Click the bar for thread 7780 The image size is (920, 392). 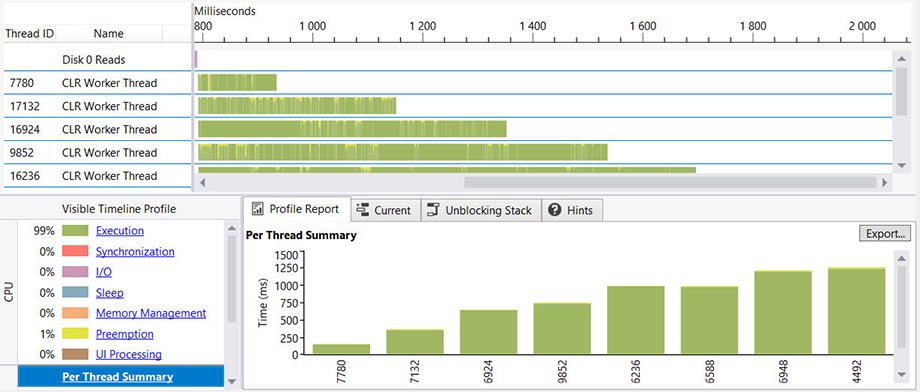[x=341, y=349]
